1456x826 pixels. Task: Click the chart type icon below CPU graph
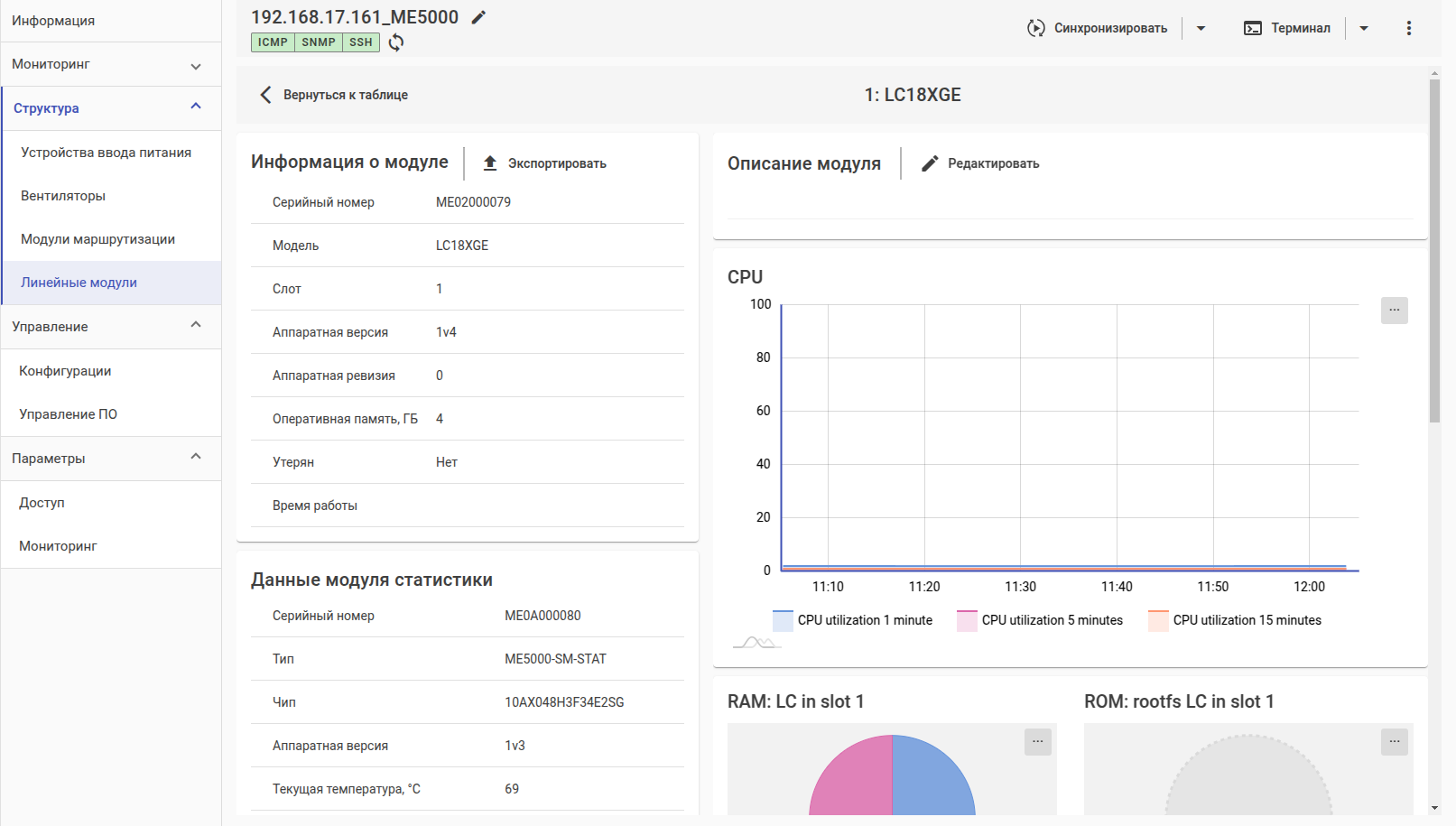tap(756, 642)
